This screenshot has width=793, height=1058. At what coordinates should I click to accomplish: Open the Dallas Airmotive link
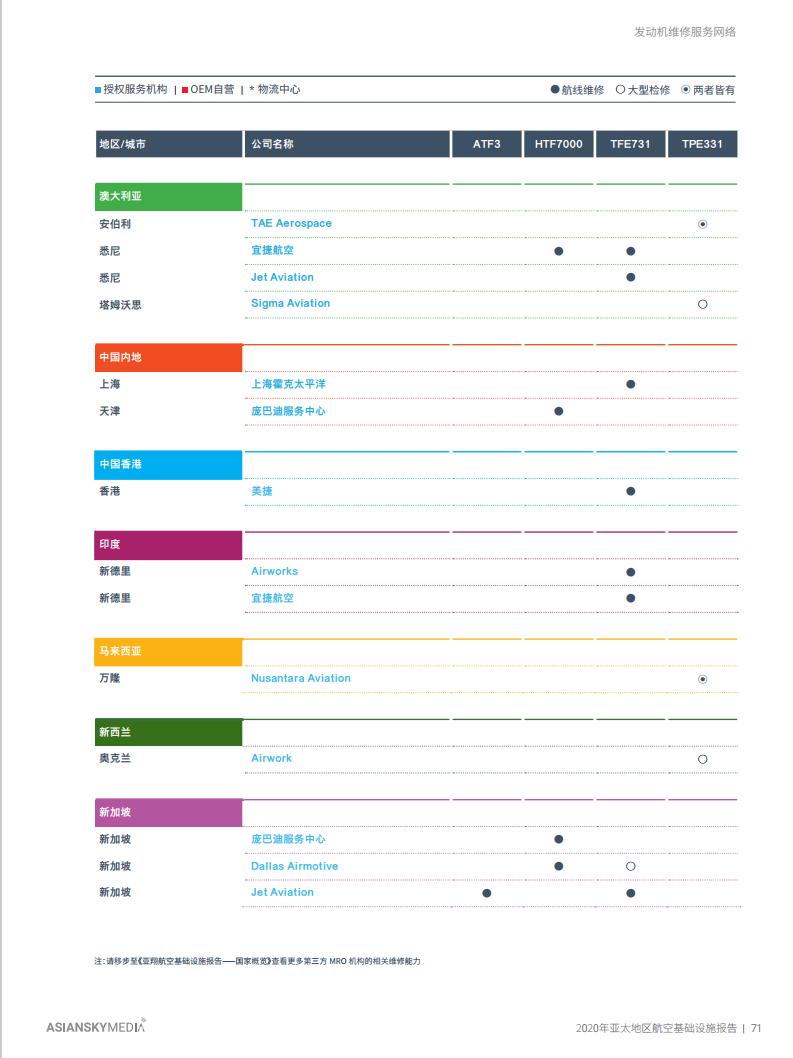coord(294,866)
